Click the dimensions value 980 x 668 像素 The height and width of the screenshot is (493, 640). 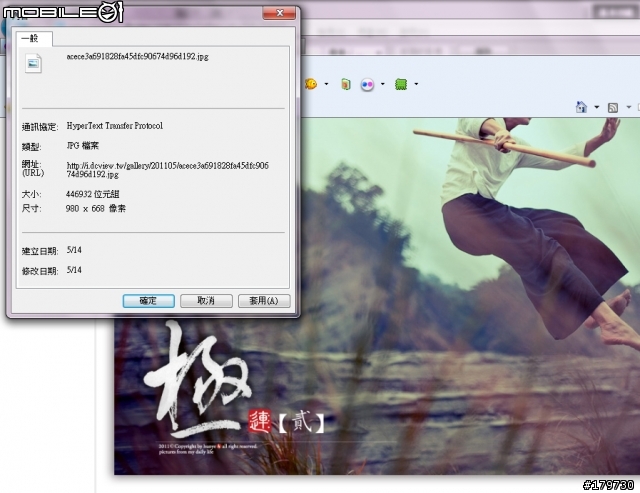coord(96,209)
